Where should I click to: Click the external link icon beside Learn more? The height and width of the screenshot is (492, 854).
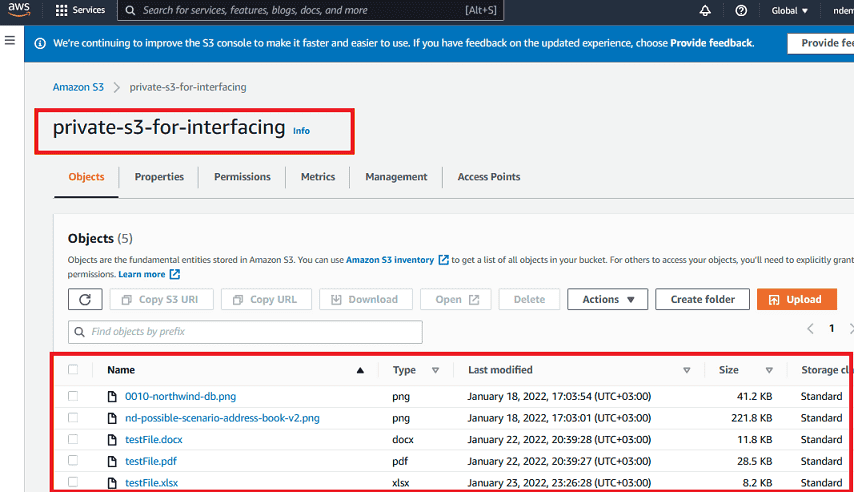tap(175, 274)
